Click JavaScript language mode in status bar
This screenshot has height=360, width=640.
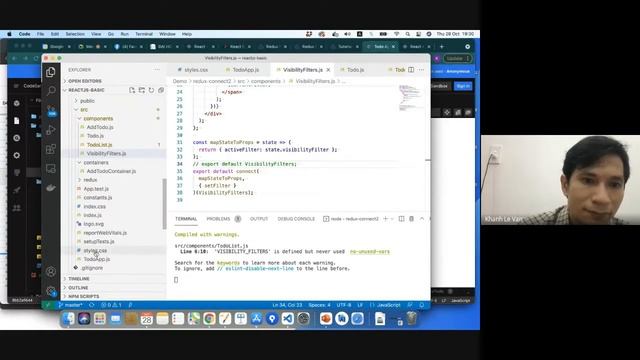click(x=389, y=305)
